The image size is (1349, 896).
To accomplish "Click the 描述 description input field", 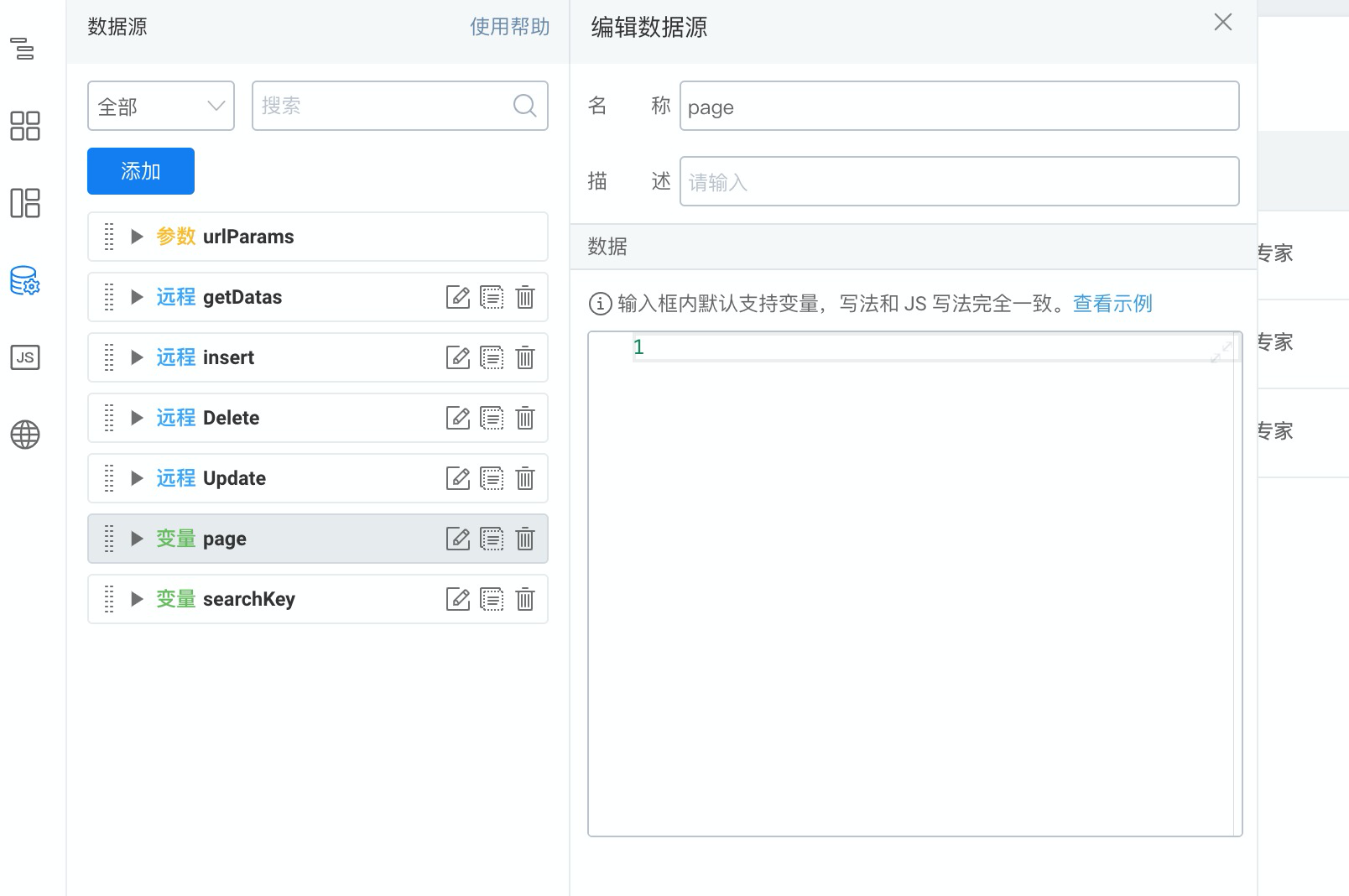I will [x=959, y=181].
